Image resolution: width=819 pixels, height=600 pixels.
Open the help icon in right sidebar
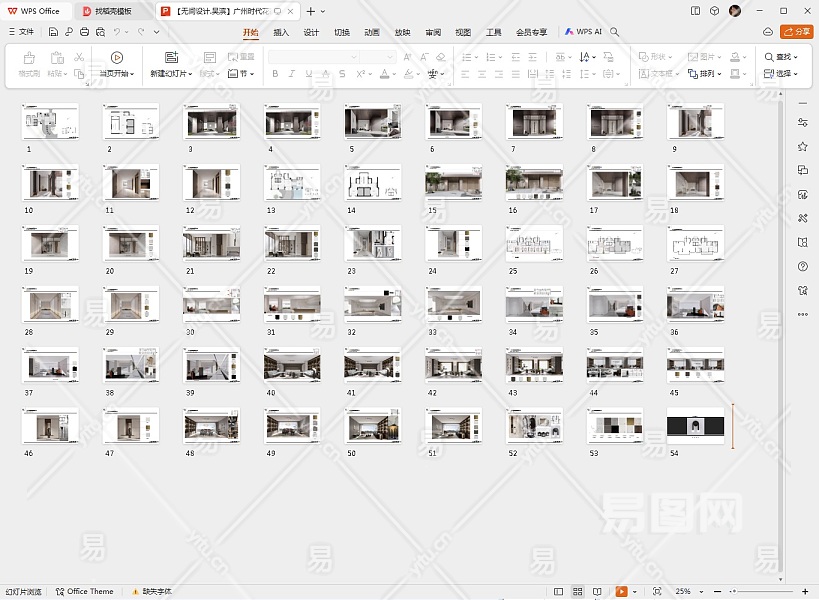click(x=802, y=266)
